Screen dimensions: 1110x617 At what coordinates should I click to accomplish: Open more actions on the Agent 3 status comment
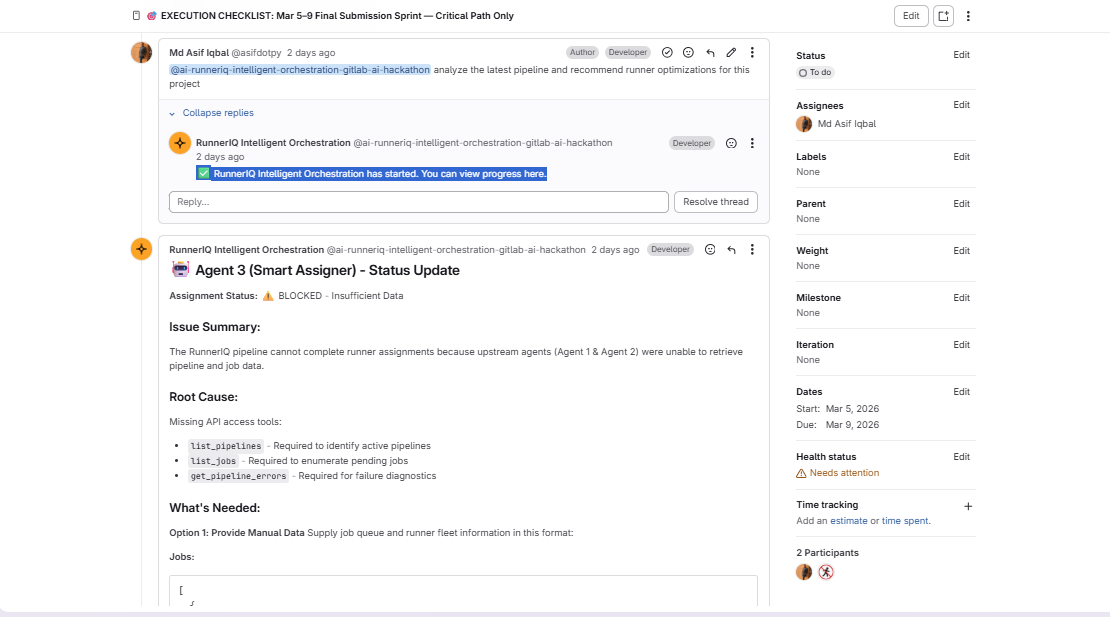(753, 250)
